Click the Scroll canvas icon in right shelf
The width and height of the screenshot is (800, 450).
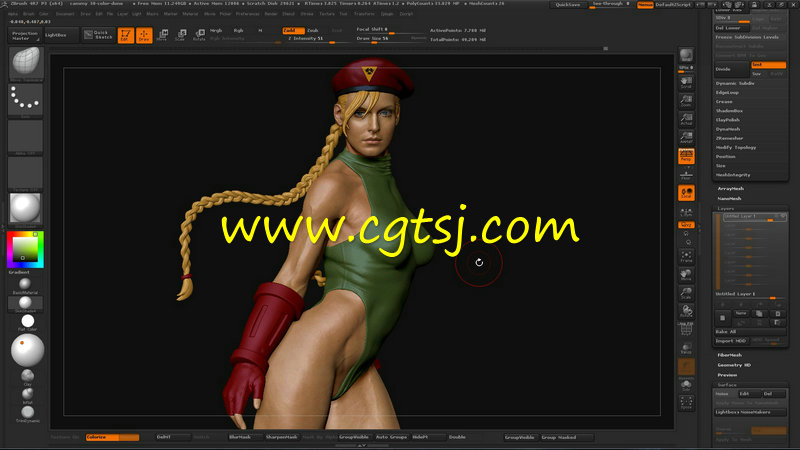pyautogui.click(x=686, y=83)
